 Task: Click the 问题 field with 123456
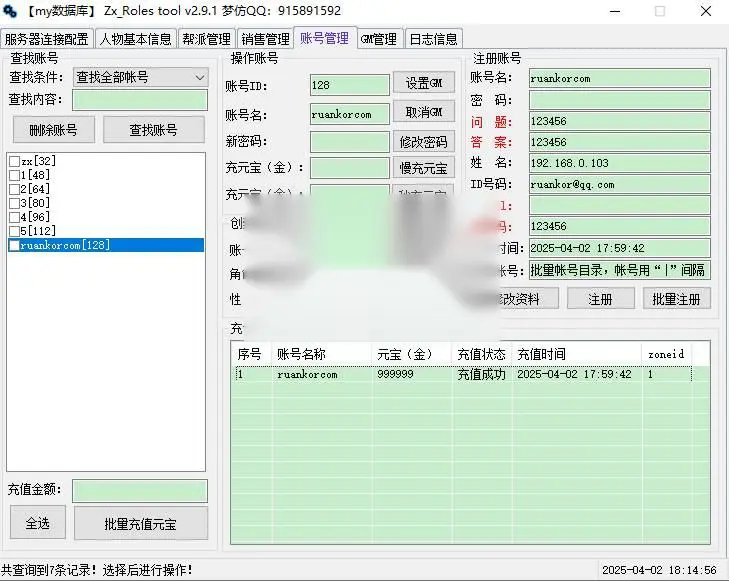620,121
